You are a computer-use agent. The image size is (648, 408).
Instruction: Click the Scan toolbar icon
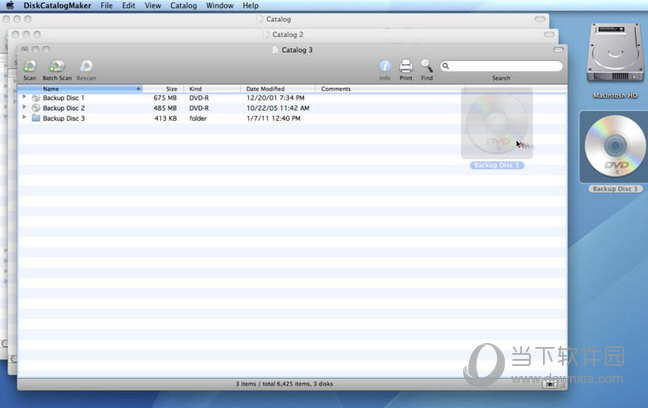[x=30, y=66]
